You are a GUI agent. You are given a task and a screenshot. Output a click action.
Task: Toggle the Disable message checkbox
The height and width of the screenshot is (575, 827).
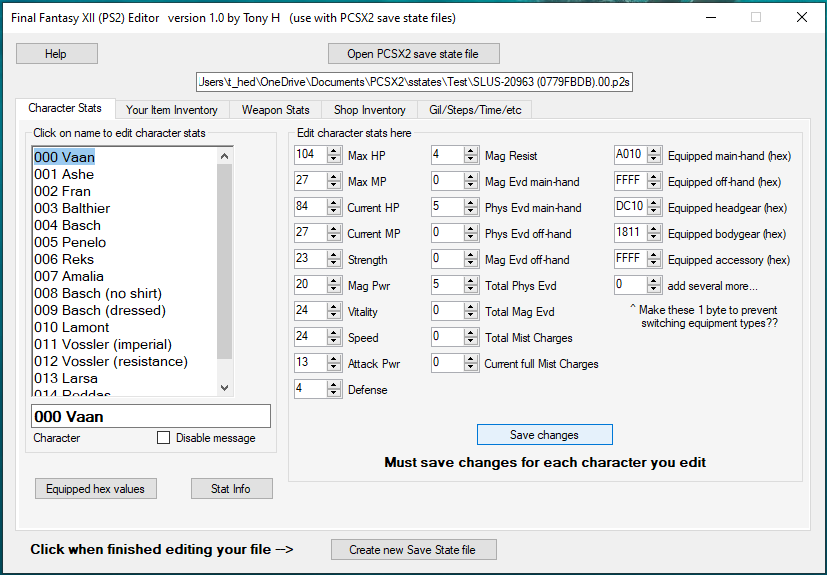(x=164, y=438)
